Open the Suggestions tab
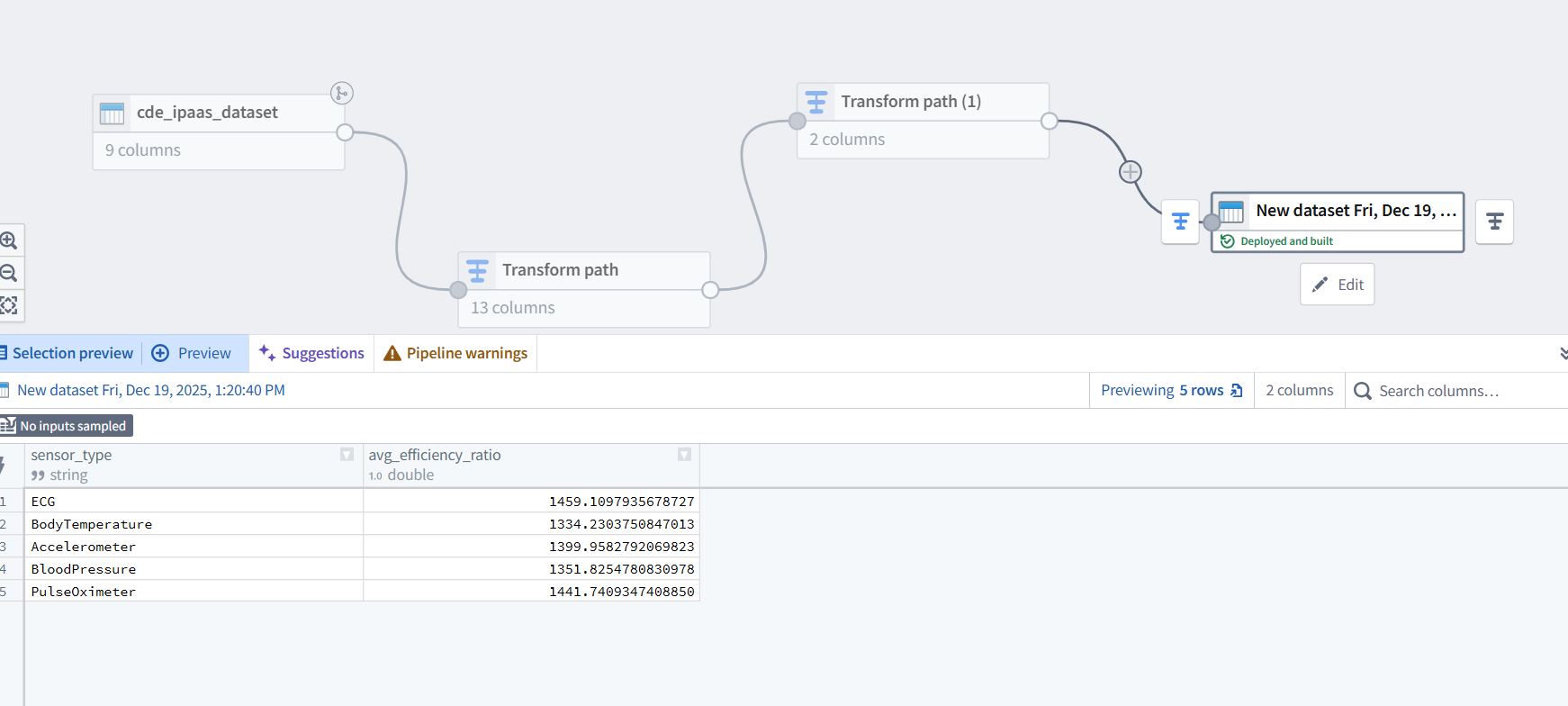Image resolution: width=1568 pixels, height=706 pixels. [x=311, y=353]
